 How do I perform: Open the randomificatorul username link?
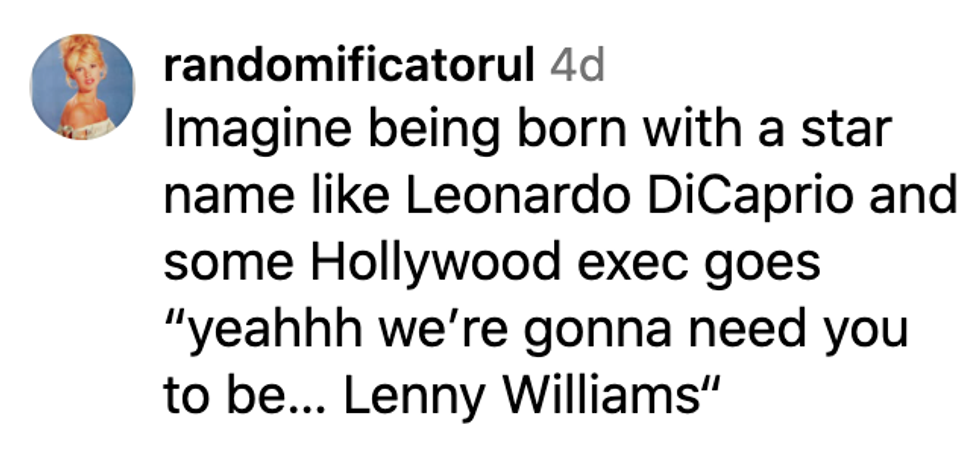coord(349,65)
